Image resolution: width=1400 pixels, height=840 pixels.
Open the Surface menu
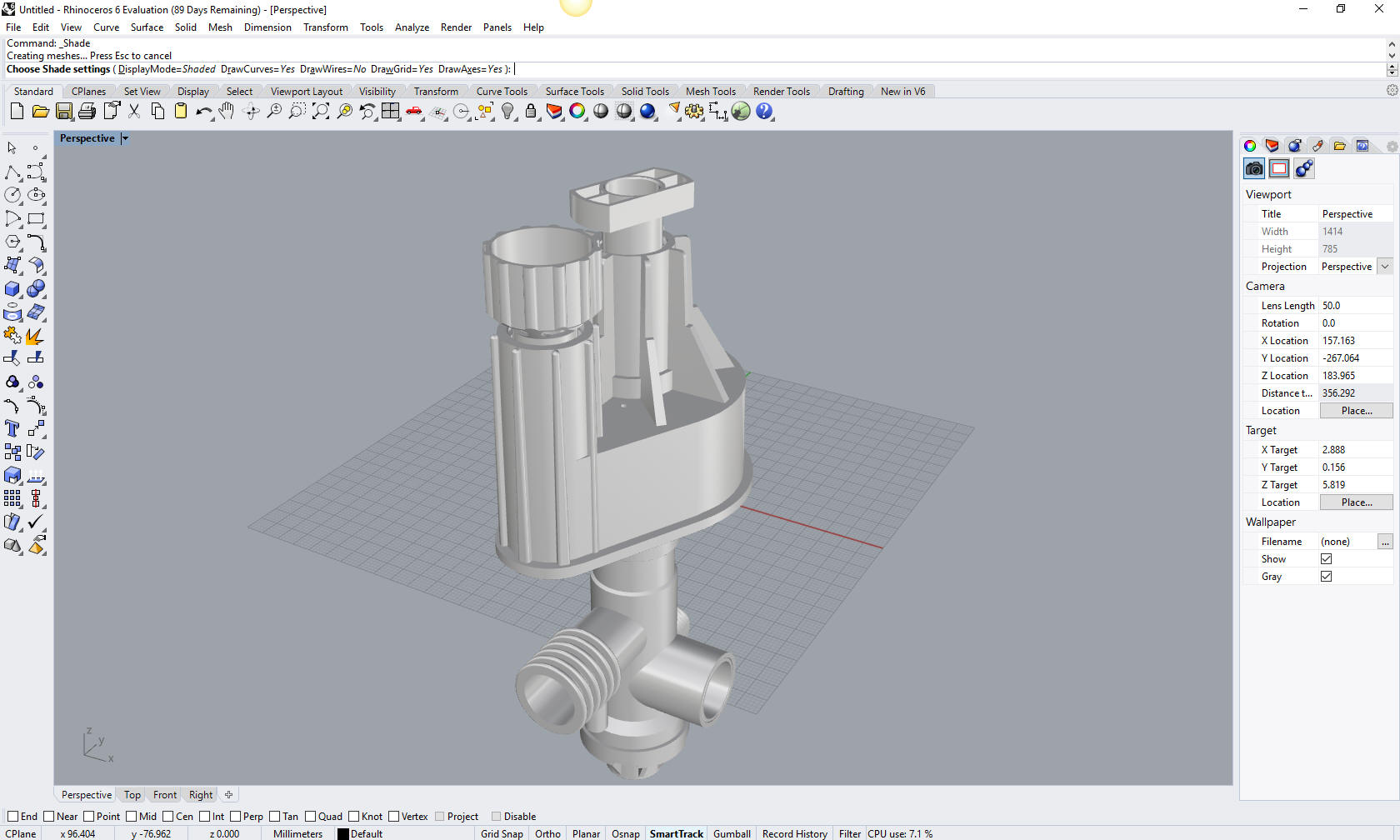point(147,27)
